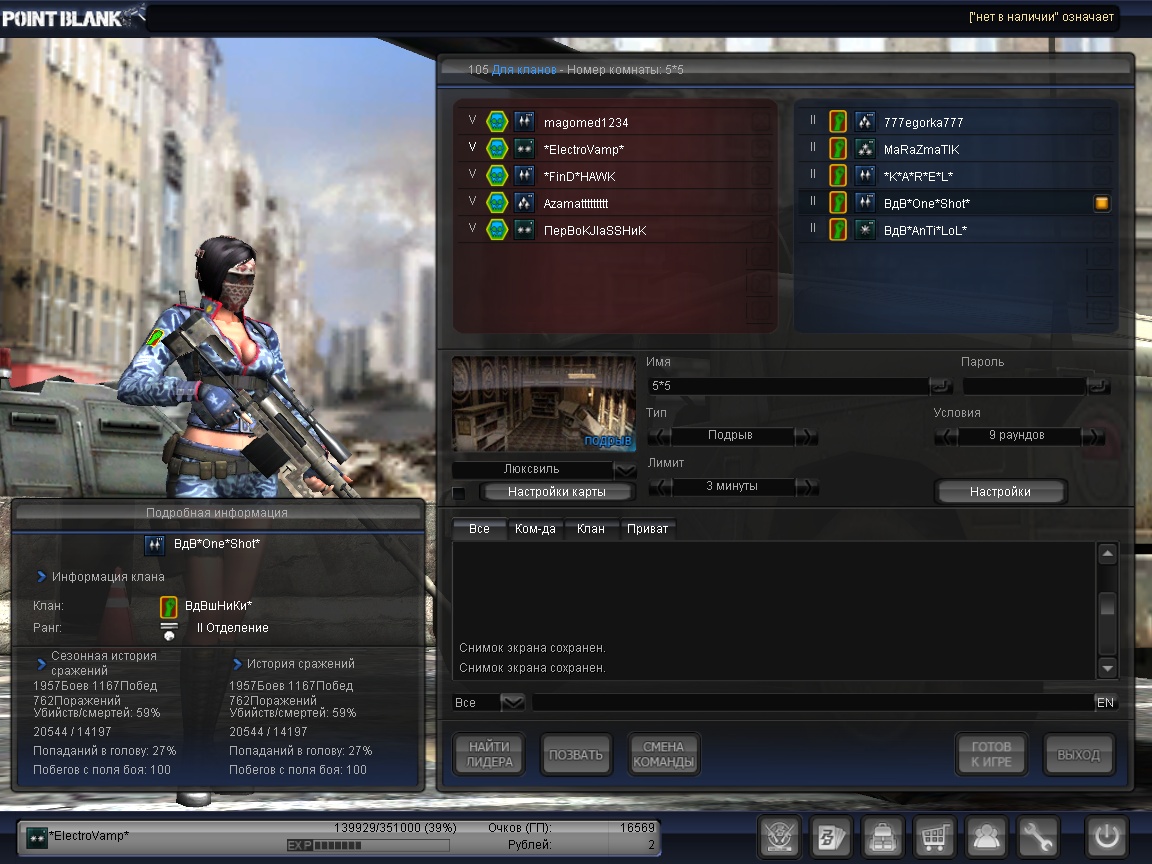Viewport: 1152px width, 864px height.
Task: Click *ElectroVamp* rank badge in red team
Action: tap(524, 148)
